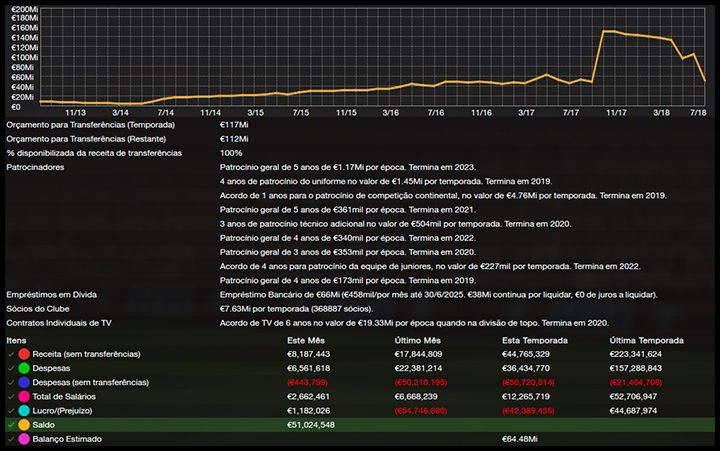This screenshot has height=451, width=720.
Task: Click the red Receita color circle
Action: [24, 354]
